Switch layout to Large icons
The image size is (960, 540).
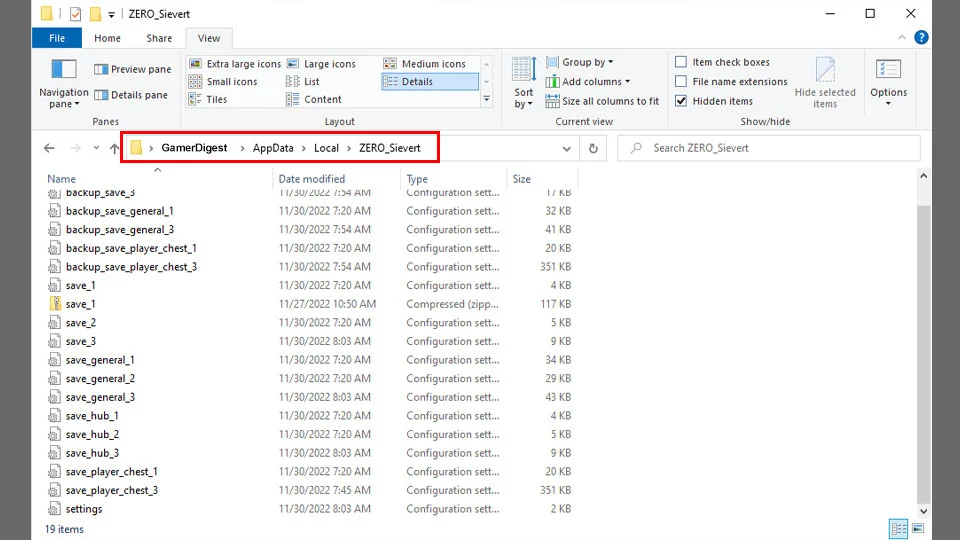(x=321, y=64)
